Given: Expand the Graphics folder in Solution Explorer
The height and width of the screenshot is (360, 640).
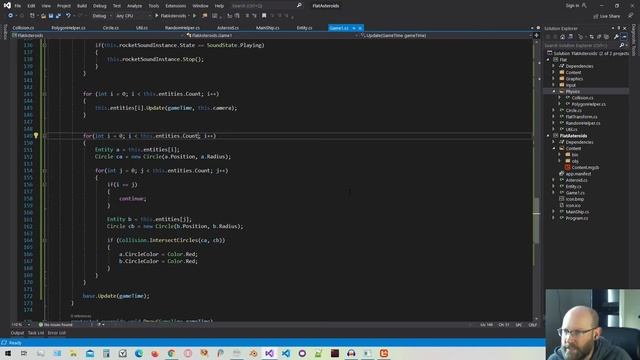Looking at the screenshot, I should [x=554, y=79].
